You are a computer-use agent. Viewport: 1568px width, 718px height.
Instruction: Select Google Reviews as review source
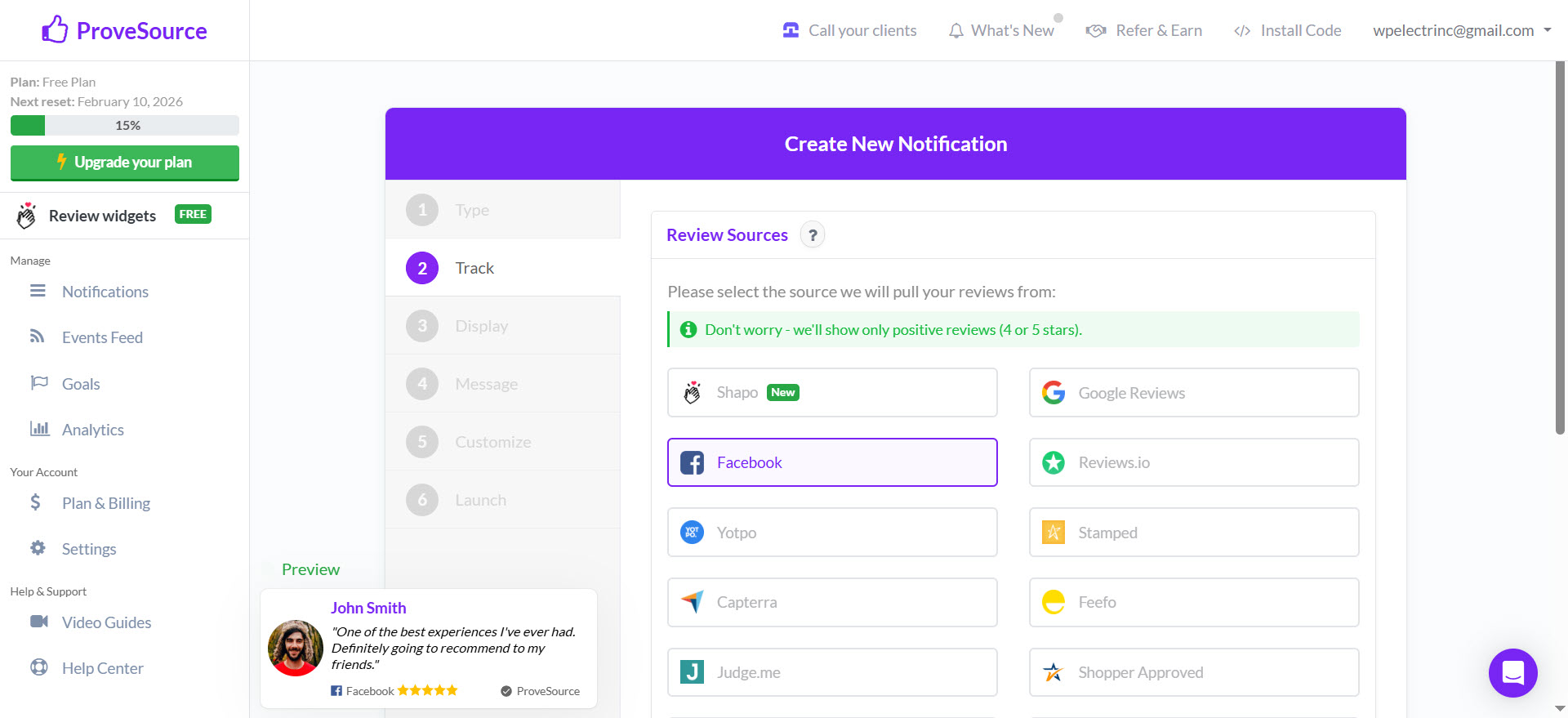tap(1193, 393)
